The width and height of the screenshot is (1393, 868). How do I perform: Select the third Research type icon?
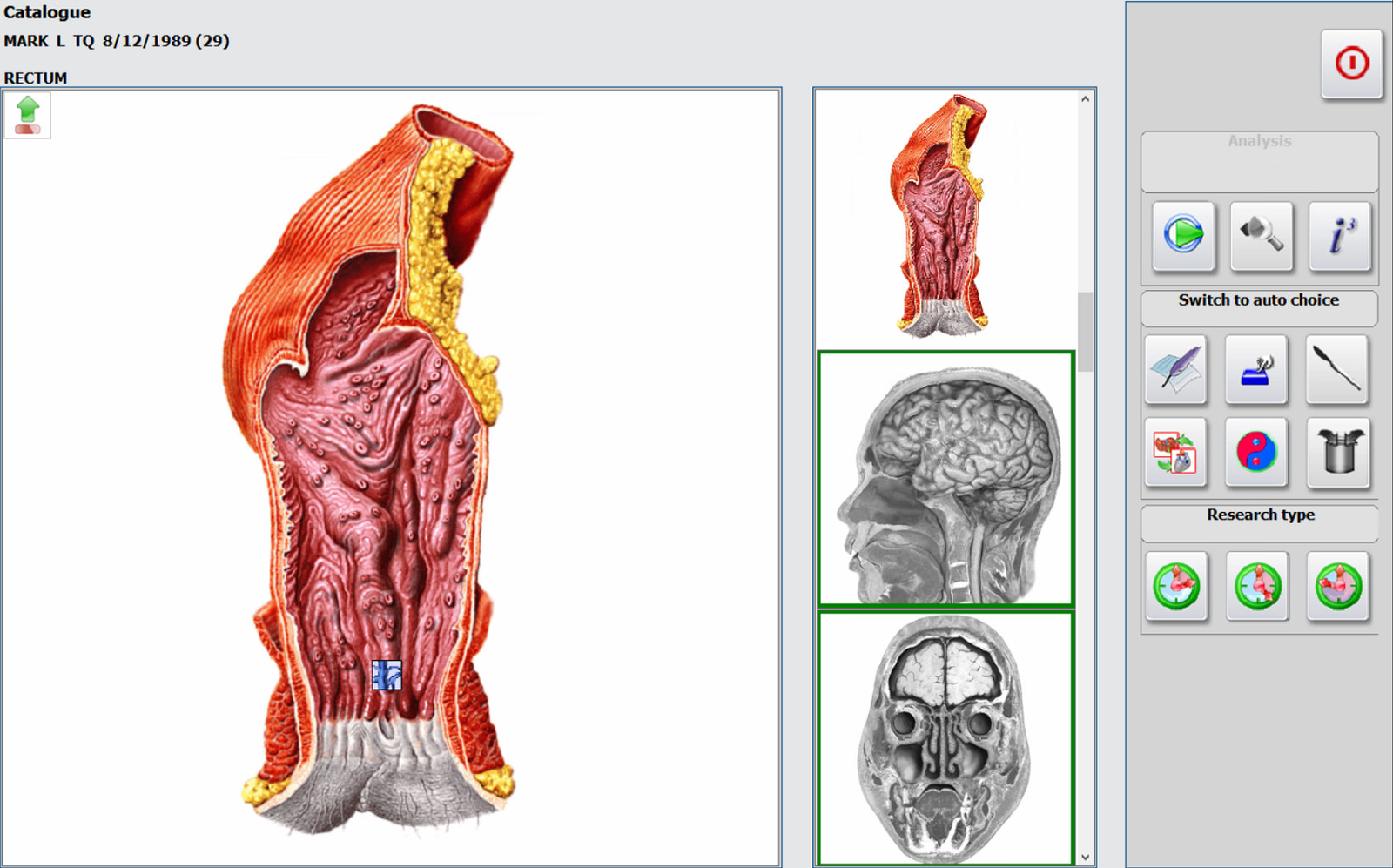tap(1338, 586)
